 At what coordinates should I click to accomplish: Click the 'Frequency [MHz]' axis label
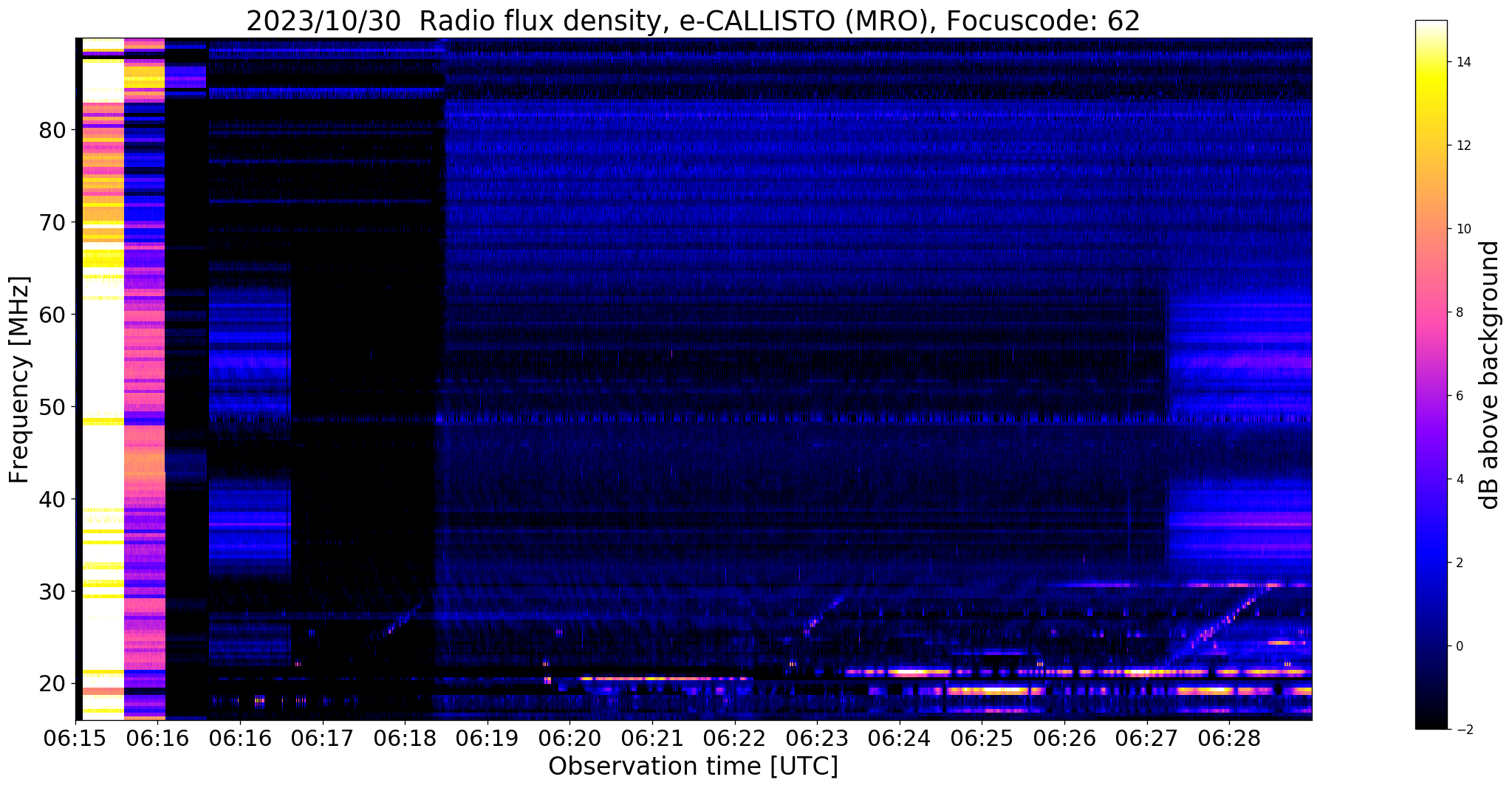click(x=19, y=380)
